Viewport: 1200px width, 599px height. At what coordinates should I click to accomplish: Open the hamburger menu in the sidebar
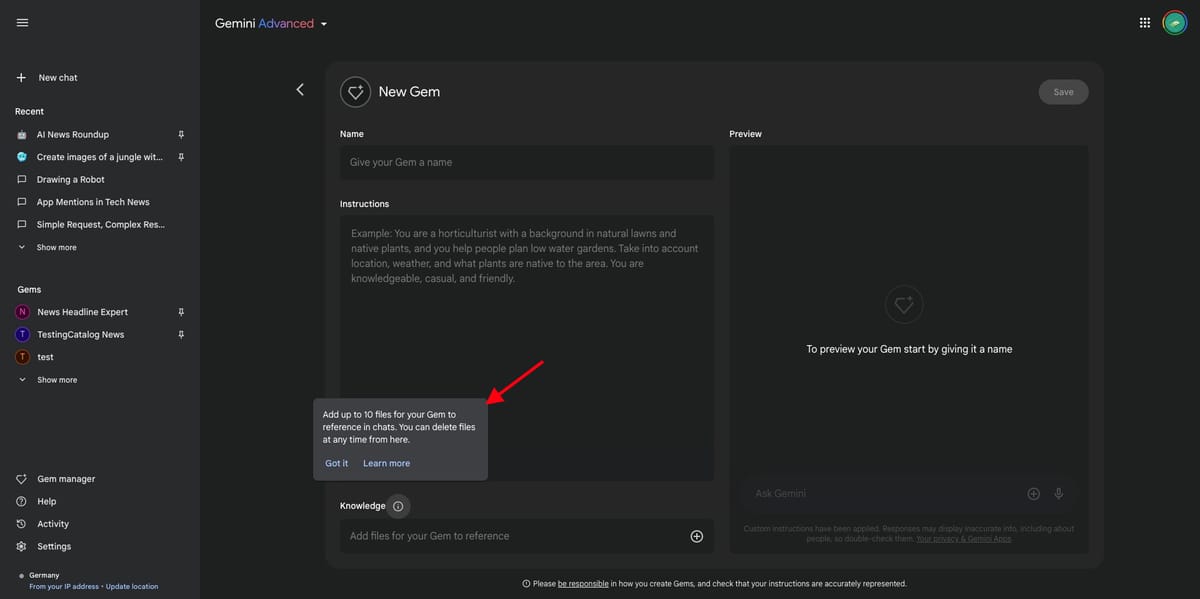coord(22,22)
